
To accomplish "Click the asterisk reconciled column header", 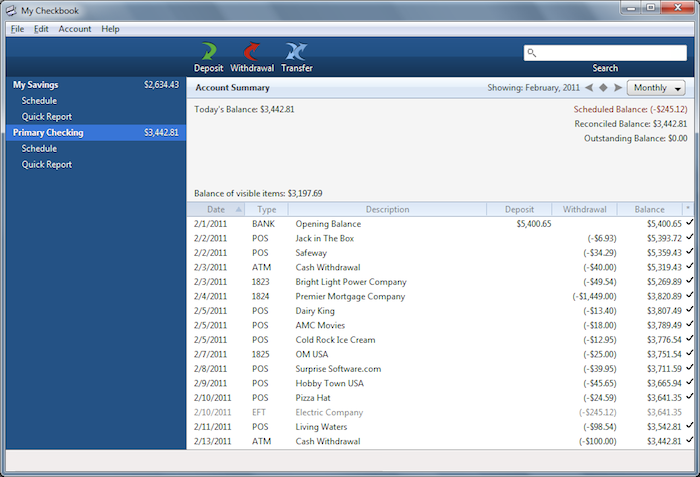I will pyautogui.click(x=687, y=209).
